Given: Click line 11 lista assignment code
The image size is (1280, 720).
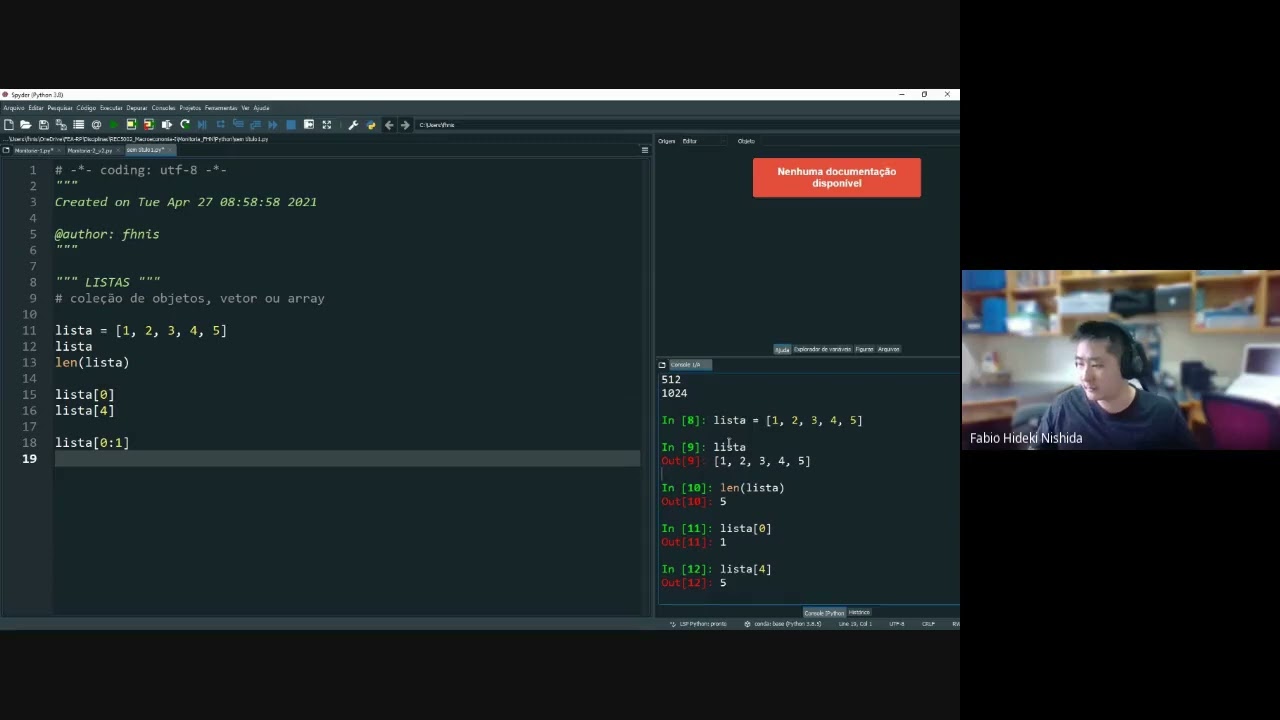Looking at the screenshot, I should pos(141,331).
